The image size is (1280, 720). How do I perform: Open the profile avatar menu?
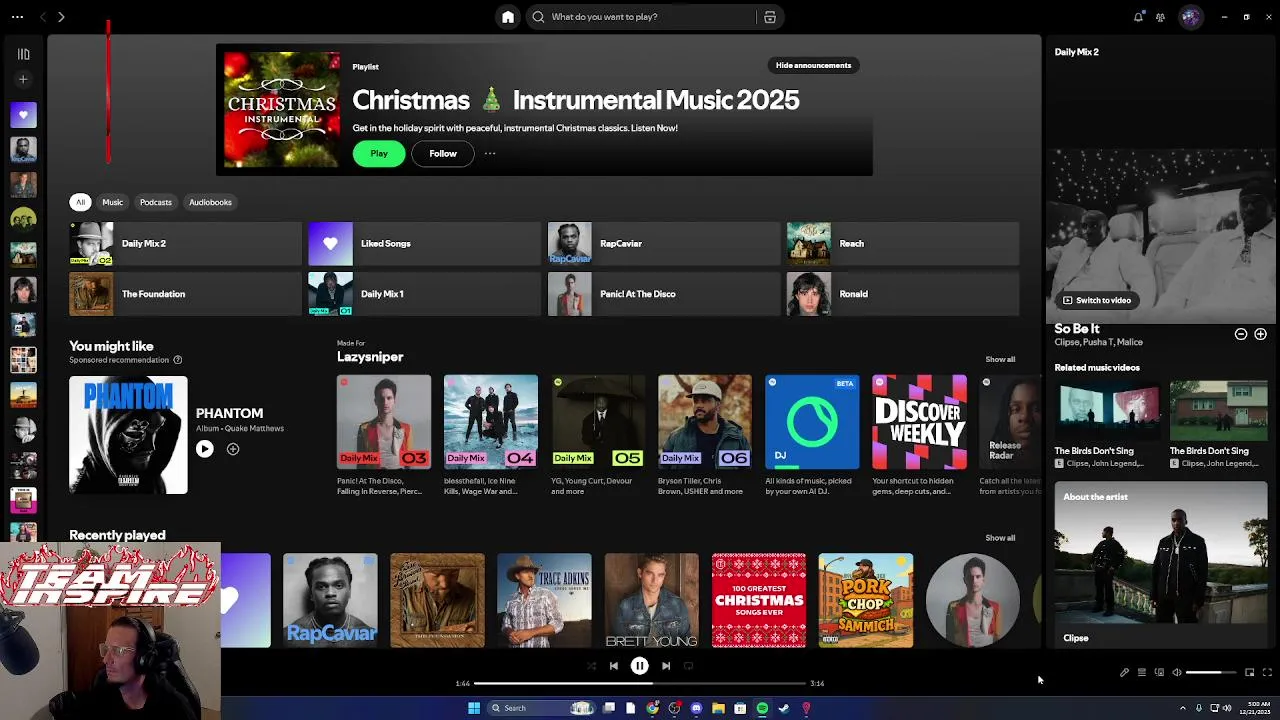1190,17
